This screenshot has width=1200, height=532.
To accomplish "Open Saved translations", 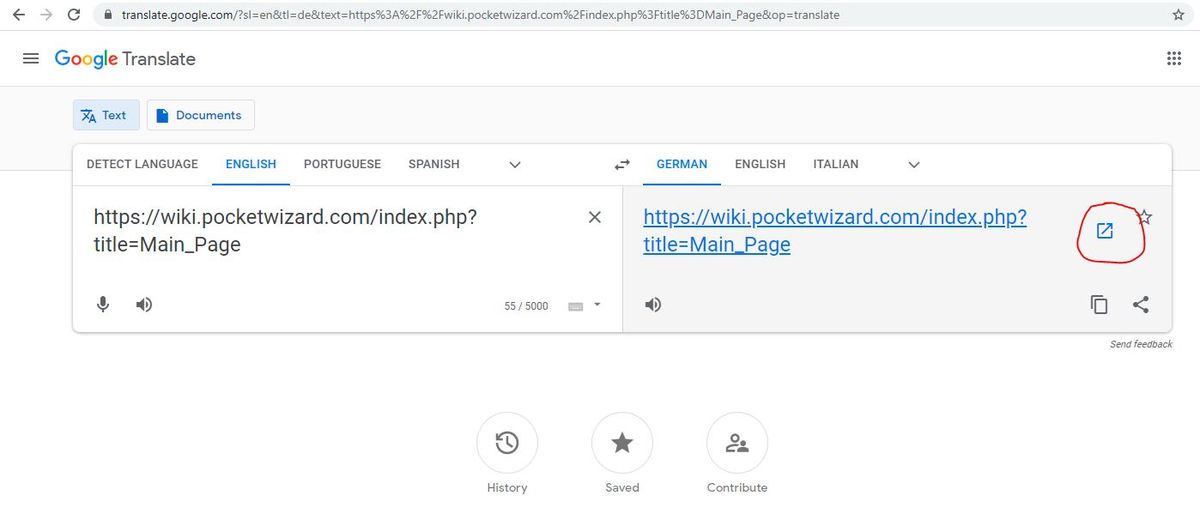I will [622, 443].
